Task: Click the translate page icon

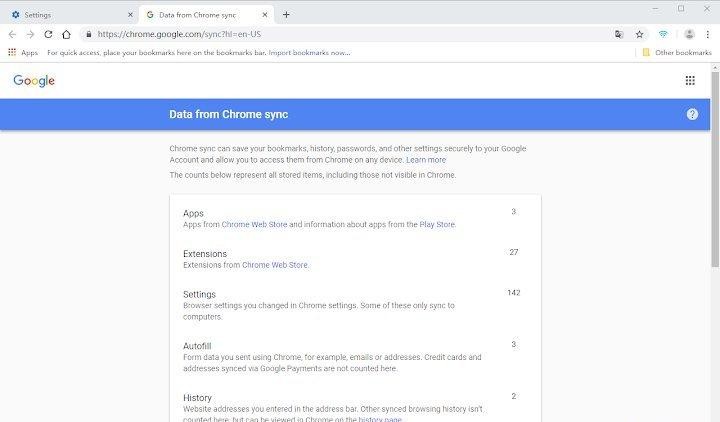Action: [x=620, y=34]
